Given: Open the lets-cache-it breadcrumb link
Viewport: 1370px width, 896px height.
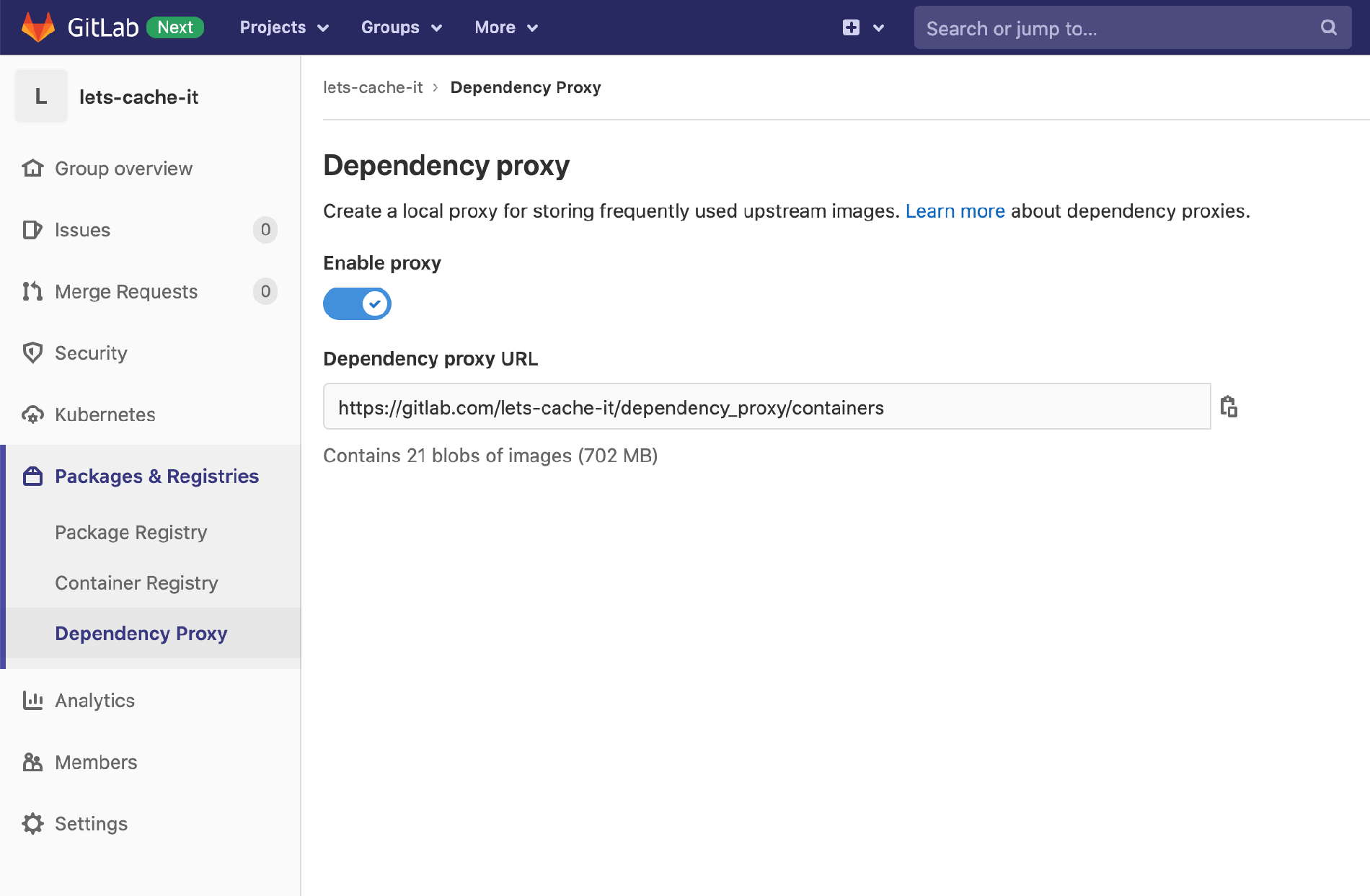Looking at the screenshot, I should (373, 87).
